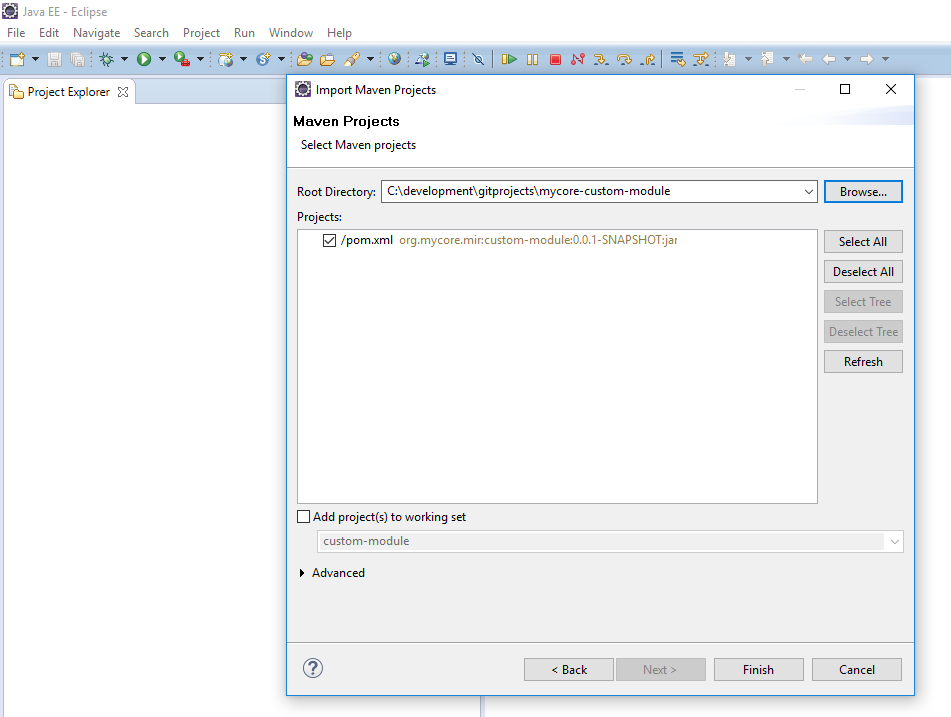This screenshot has width=951, height=717.
Task: Click the Search flashlight icon
Action: pos(352,59)
